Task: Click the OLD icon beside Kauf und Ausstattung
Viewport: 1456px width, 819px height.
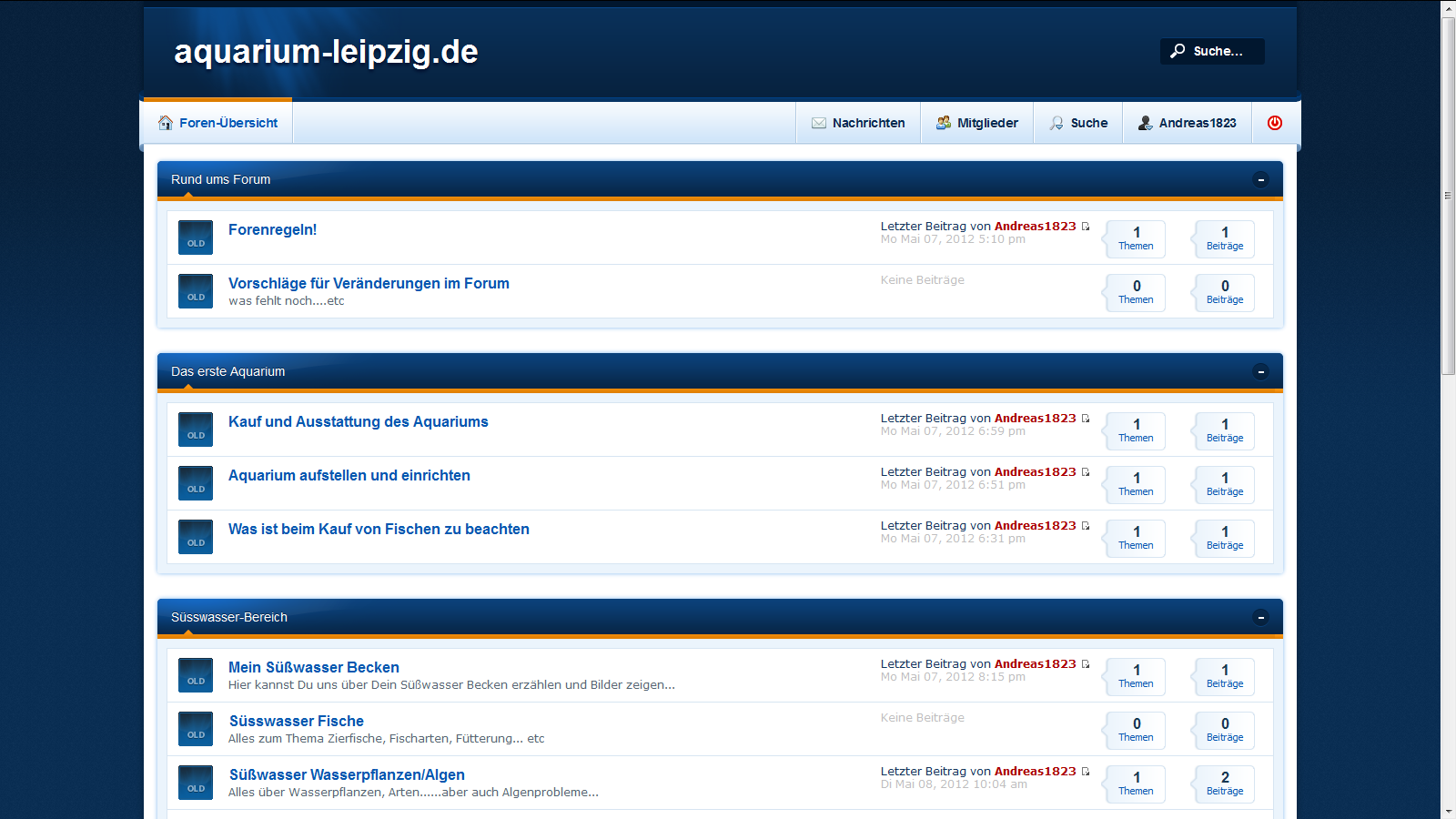Action: pyautogui.click(x=196, y=430)
